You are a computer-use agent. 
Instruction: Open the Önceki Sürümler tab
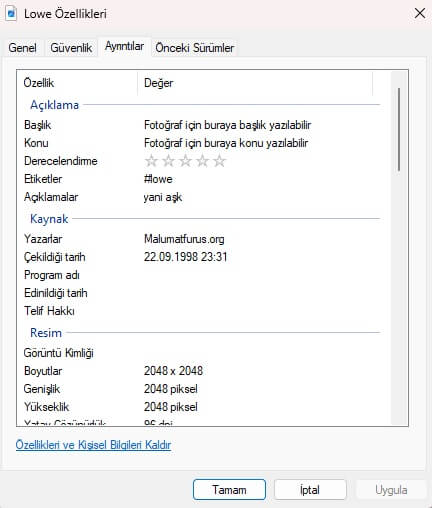(x=195, y=48)
